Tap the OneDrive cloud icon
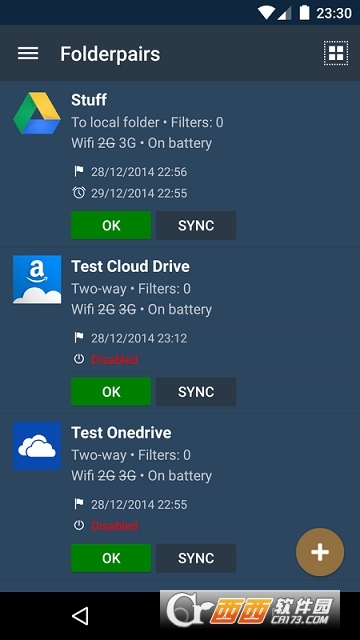Screen dimensions: 360x640 (x=37, y=446)
